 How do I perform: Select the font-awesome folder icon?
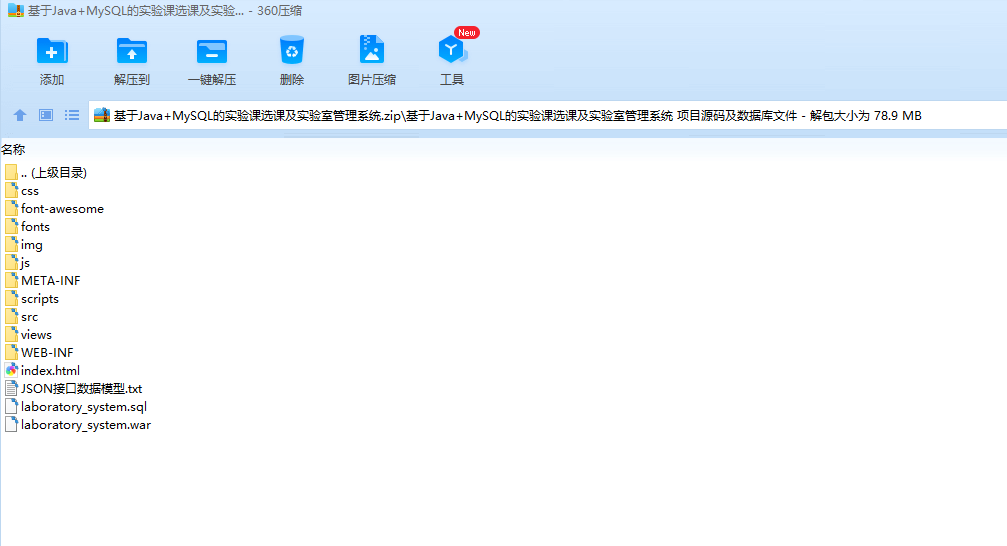(x=11, y=208)
